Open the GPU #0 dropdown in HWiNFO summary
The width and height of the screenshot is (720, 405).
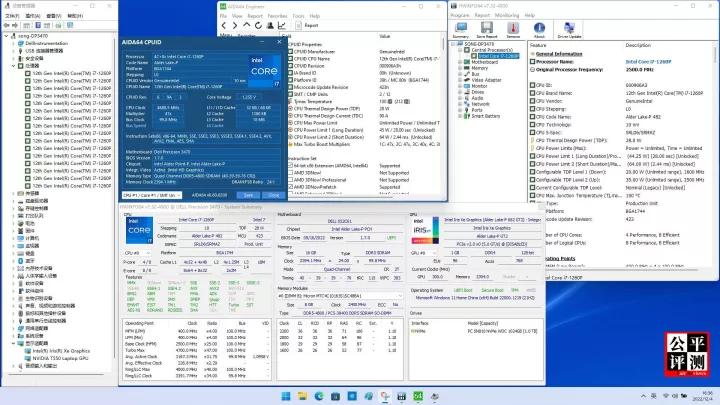423,253
